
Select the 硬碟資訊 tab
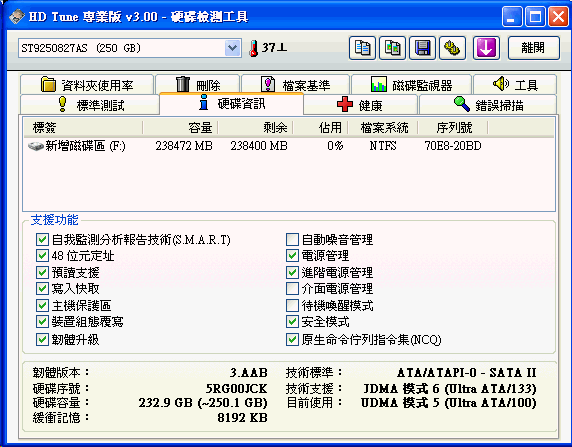click(x=231, y=103)
